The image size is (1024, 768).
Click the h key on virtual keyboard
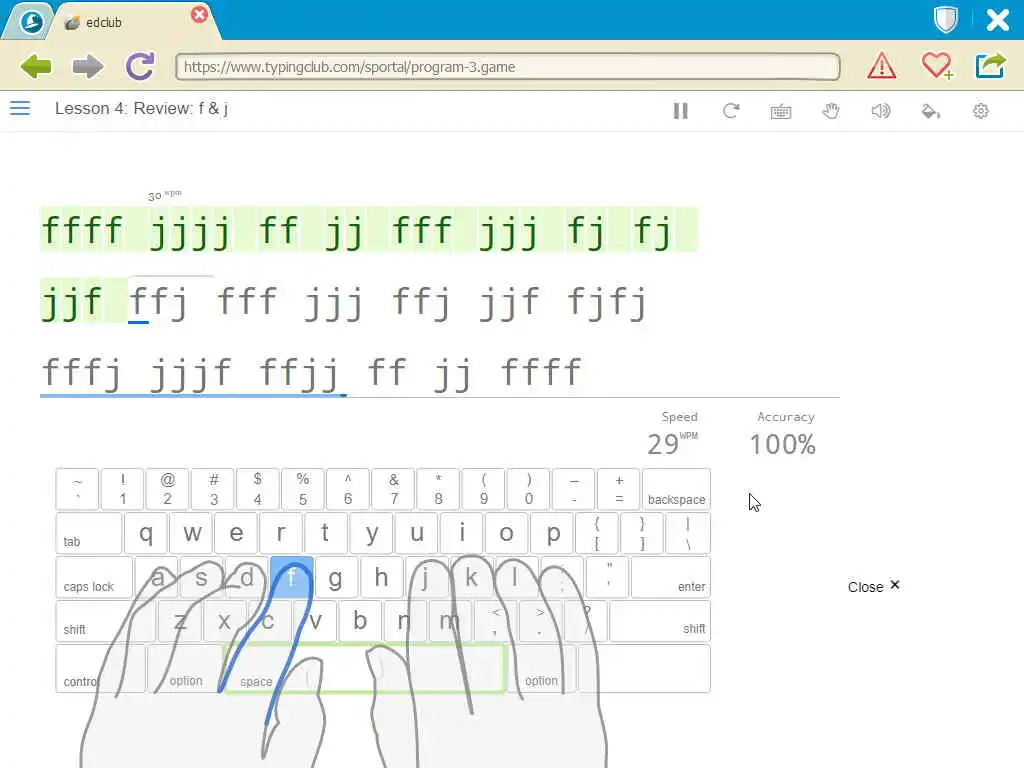coord(381,577)
